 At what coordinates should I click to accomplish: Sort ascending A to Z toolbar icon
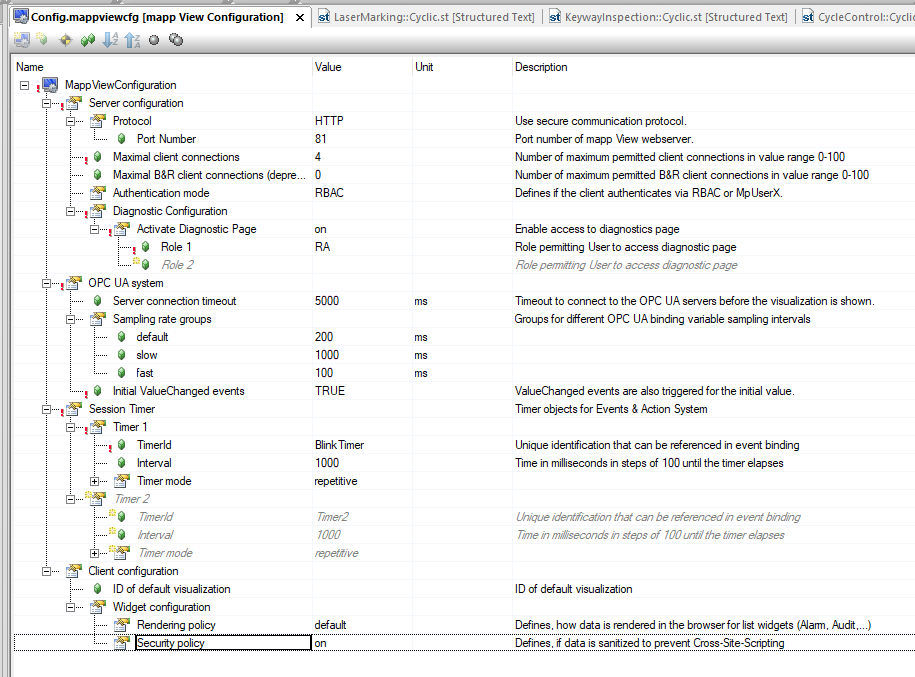tap(110, 40)
